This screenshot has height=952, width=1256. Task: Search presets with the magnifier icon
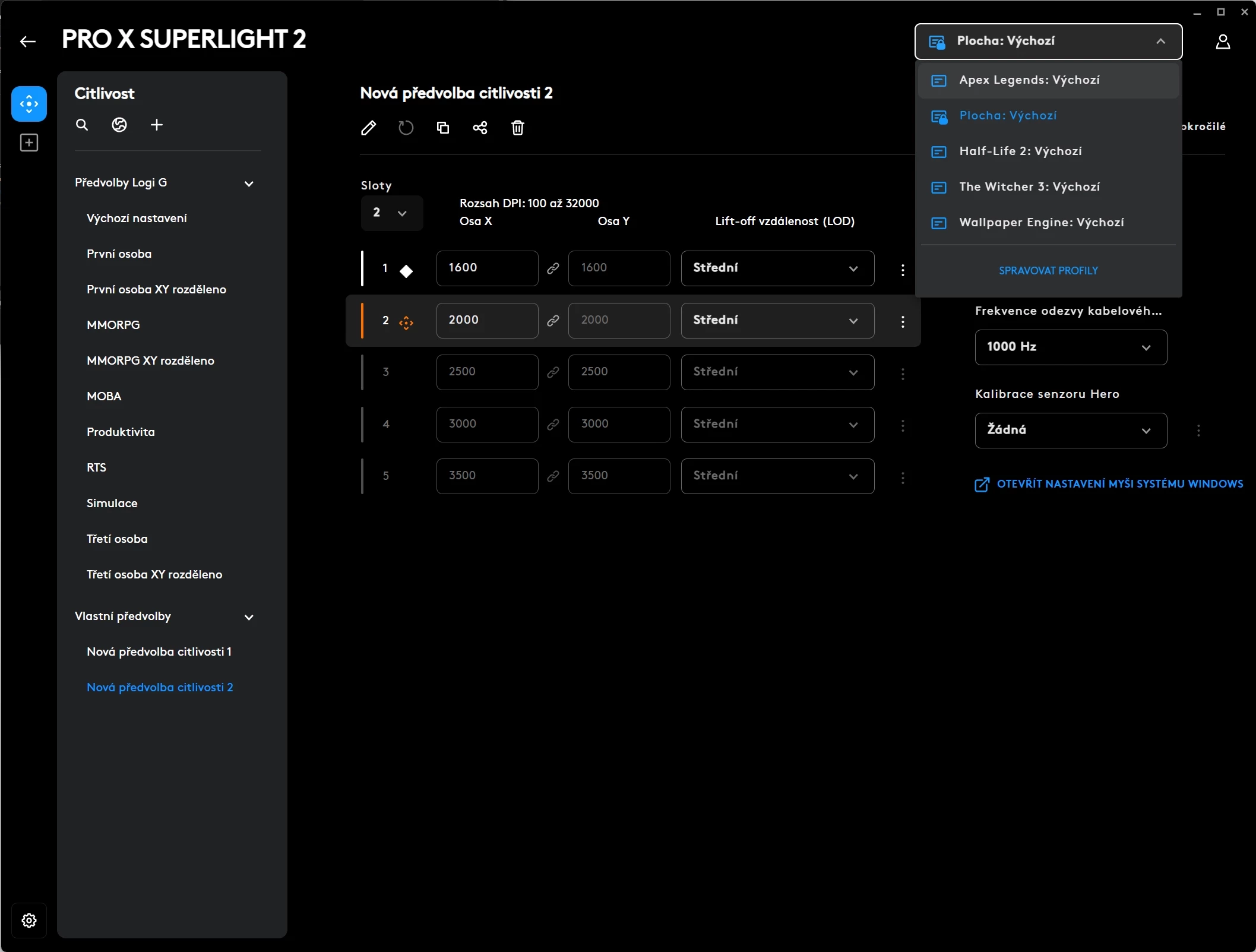coord(82,125)
